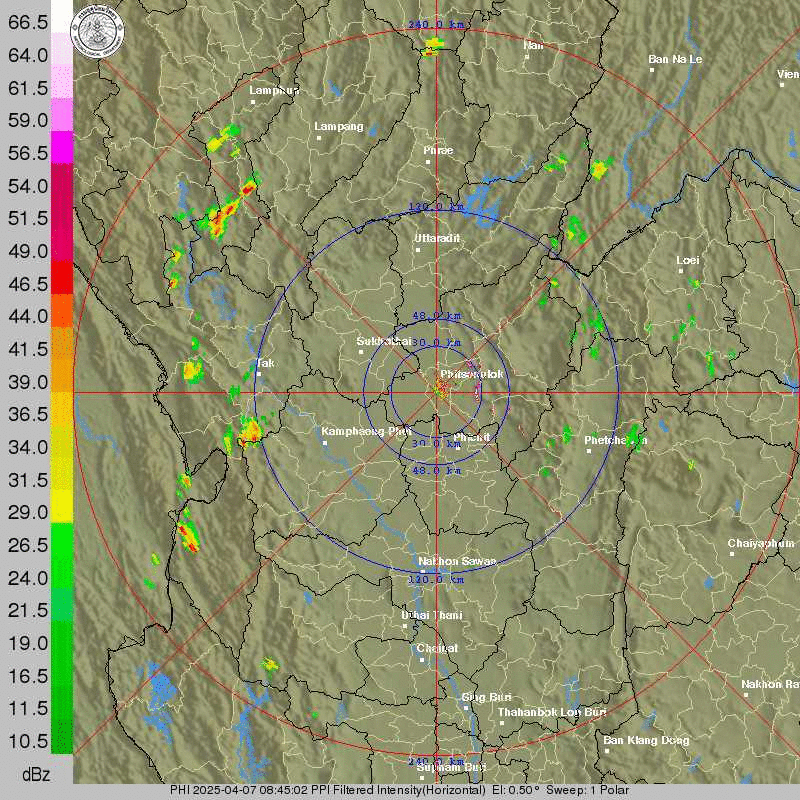Click the 48.0 km label below Phichit
This screenshot has height=800, width=800.
[436, 470]
